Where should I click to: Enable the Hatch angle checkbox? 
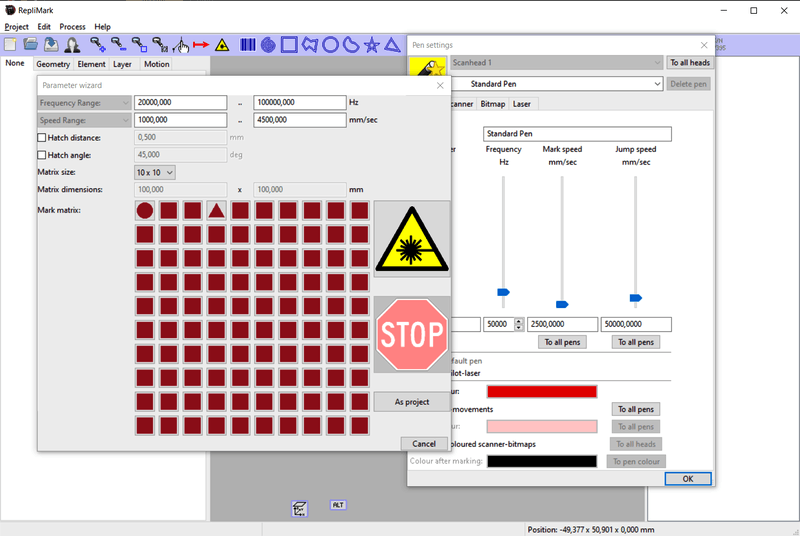point(42,155)
